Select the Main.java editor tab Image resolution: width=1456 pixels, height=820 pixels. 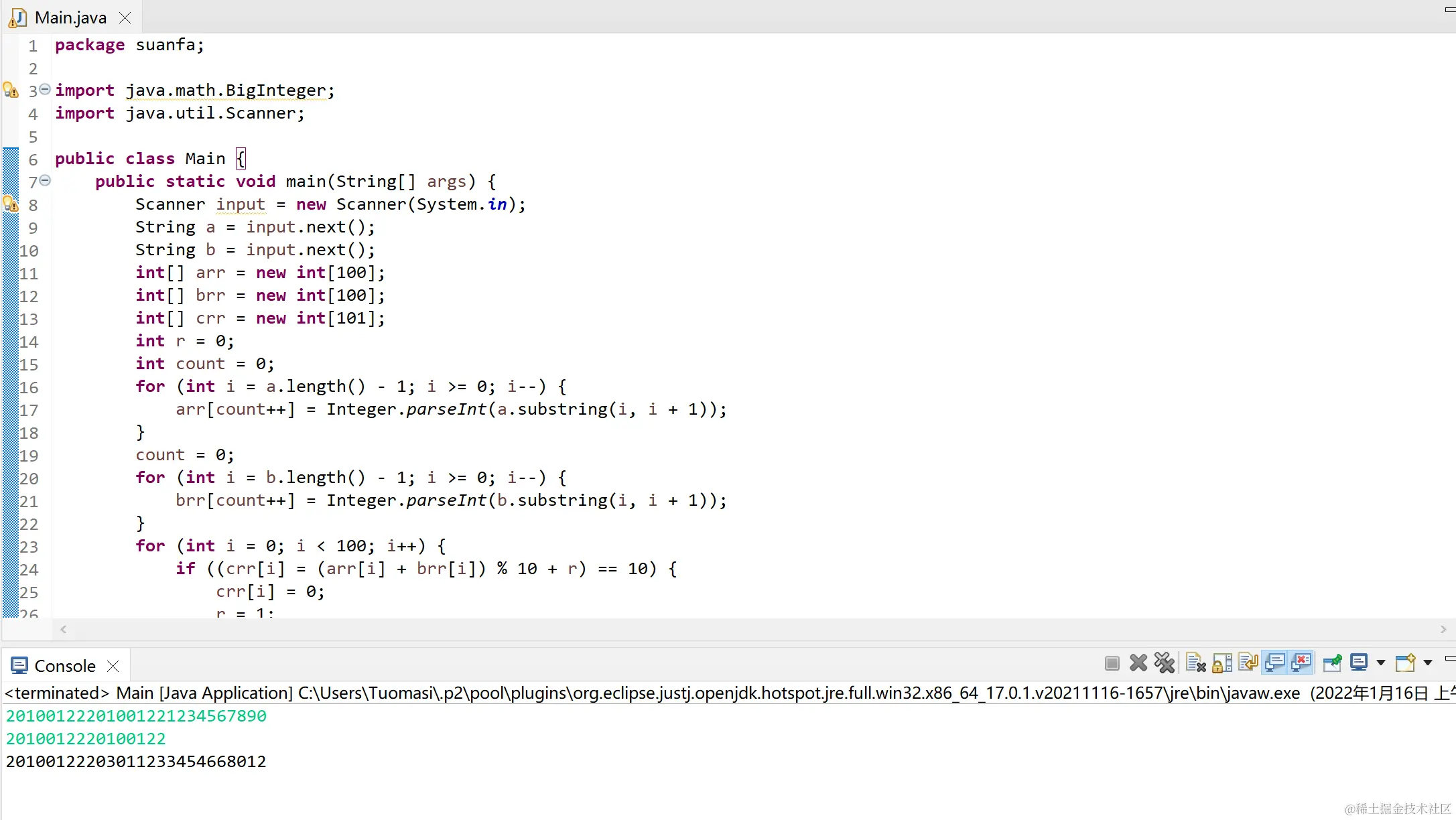coord(70,17)
